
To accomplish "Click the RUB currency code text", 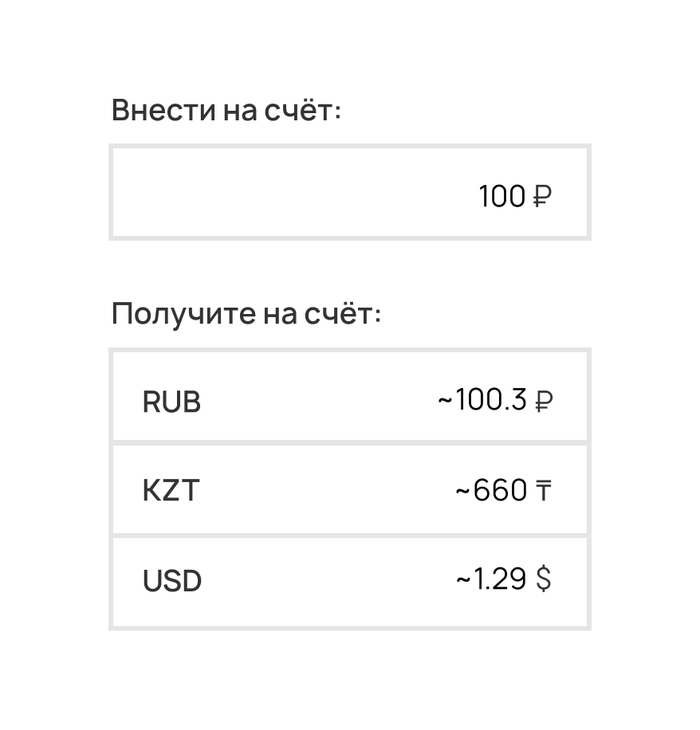I will click(171, 402).
